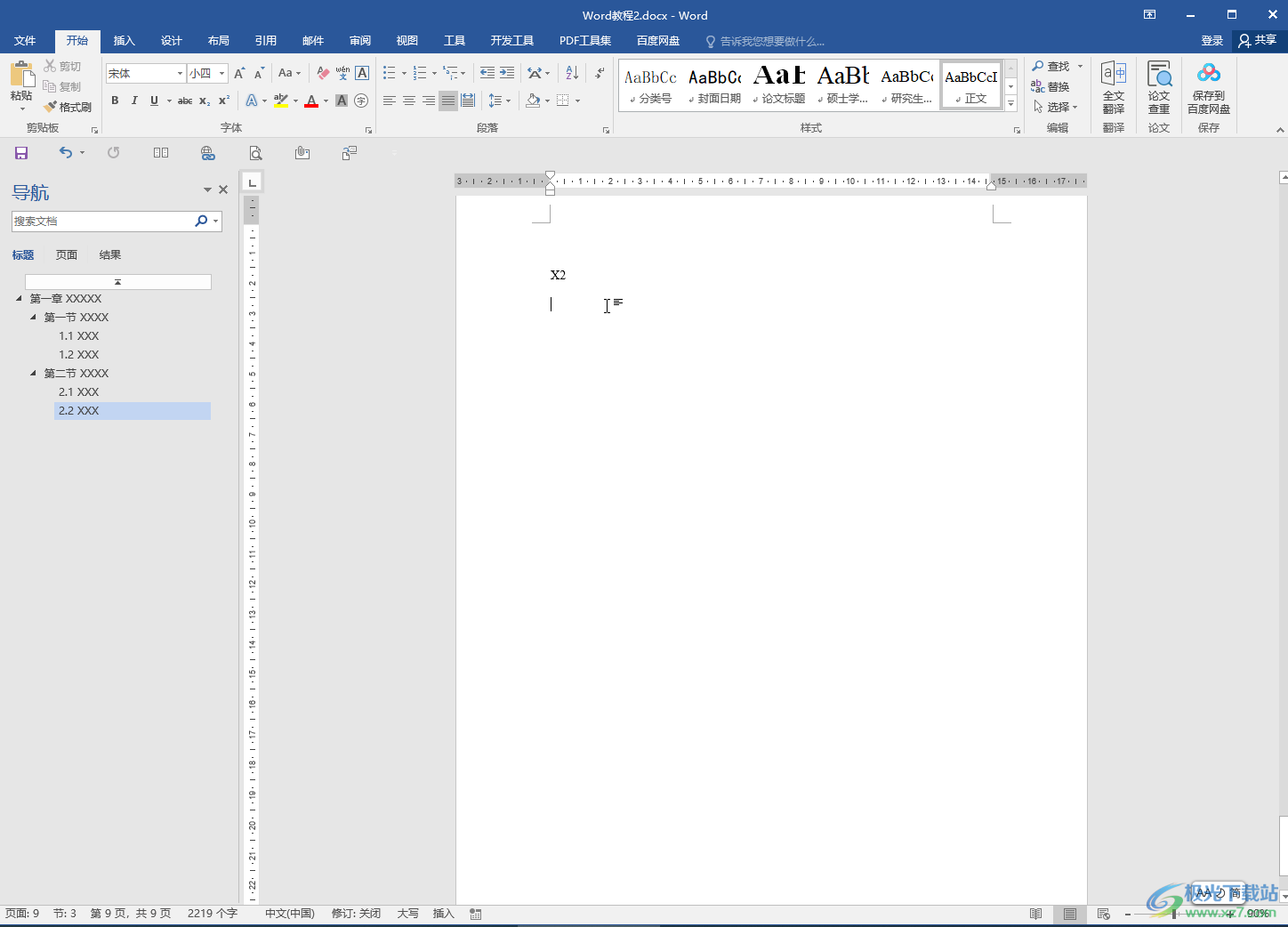Open multilevel list button
Screen dimensions: 1288x927
click(452, 73)
